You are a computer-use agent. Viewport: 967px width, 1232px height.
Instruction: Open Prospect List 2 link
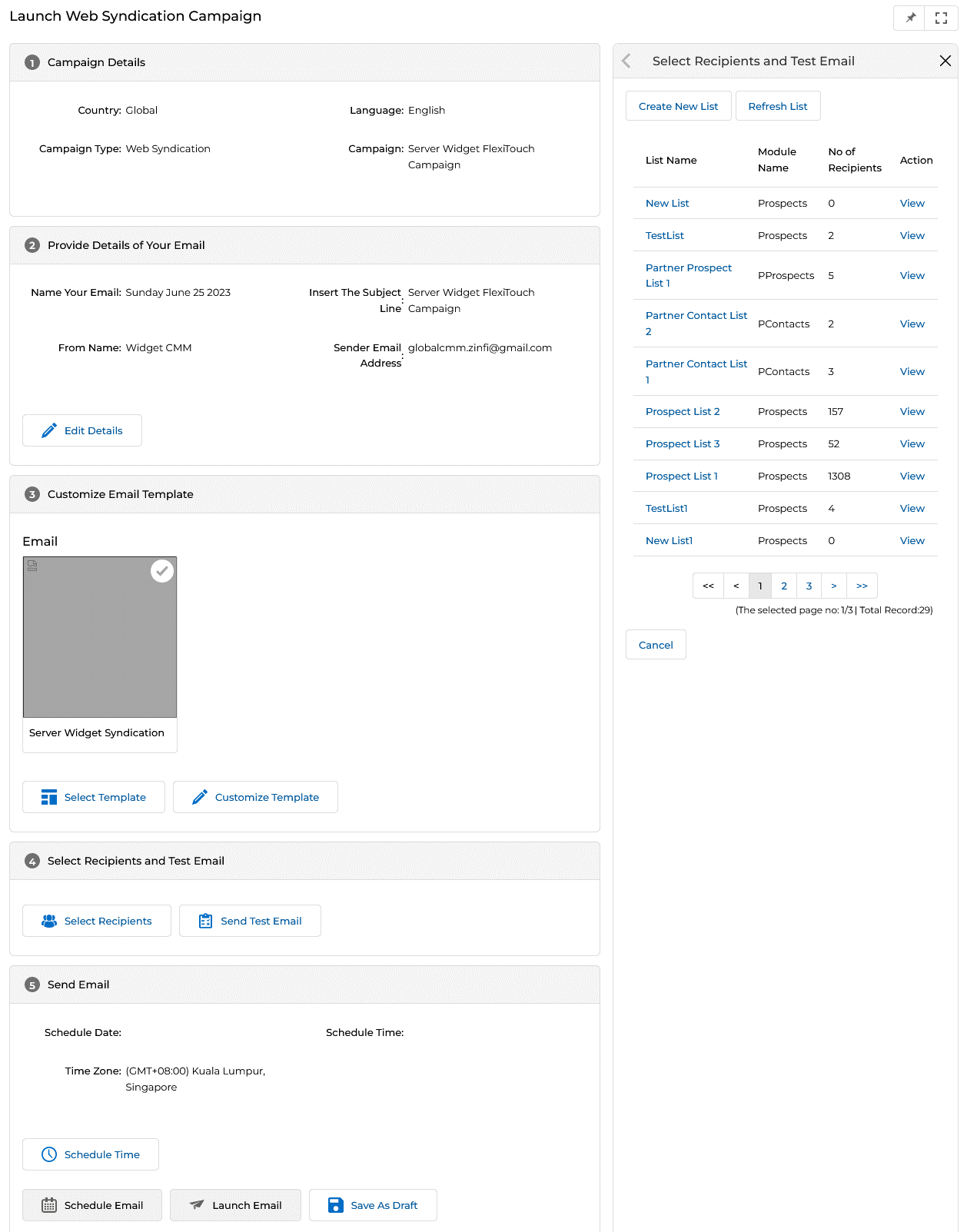(683, 411)
